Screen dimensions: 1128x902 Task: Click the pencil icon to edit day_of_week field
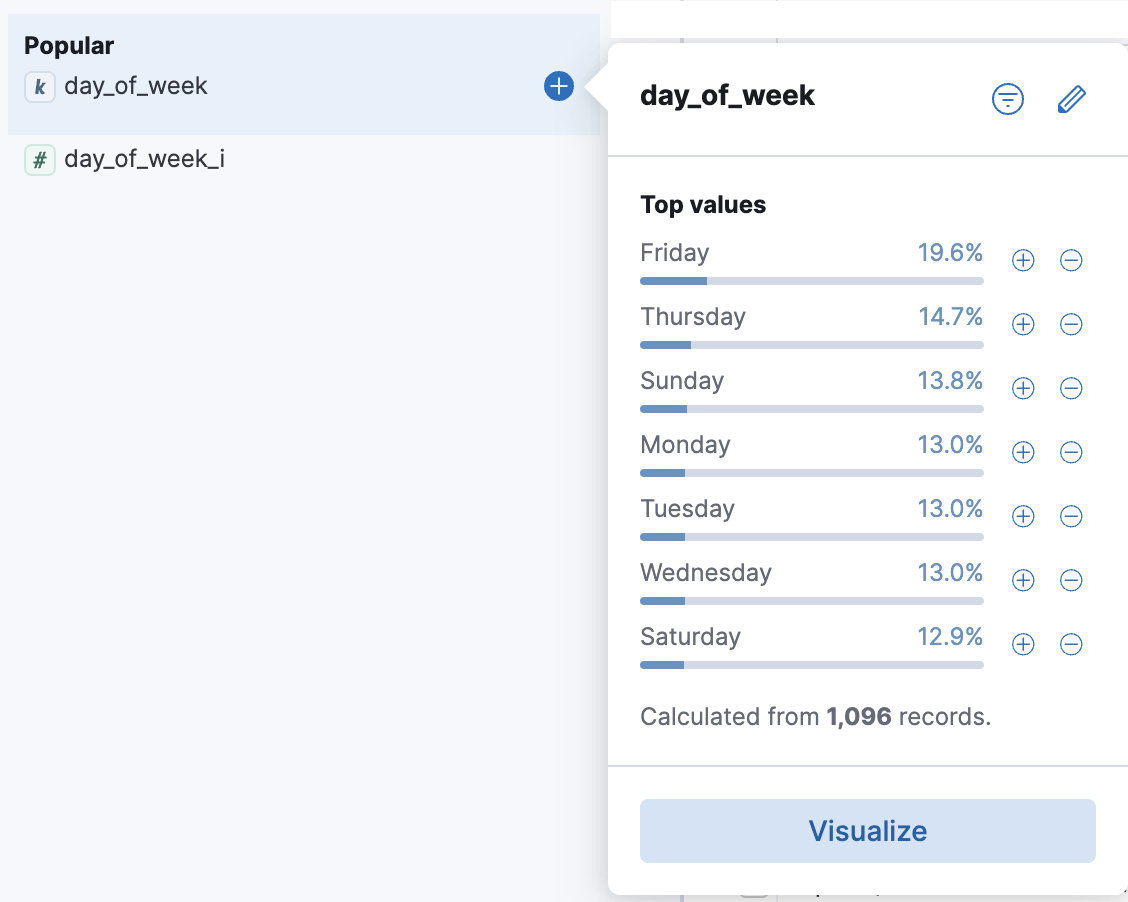coord(1071,99)
